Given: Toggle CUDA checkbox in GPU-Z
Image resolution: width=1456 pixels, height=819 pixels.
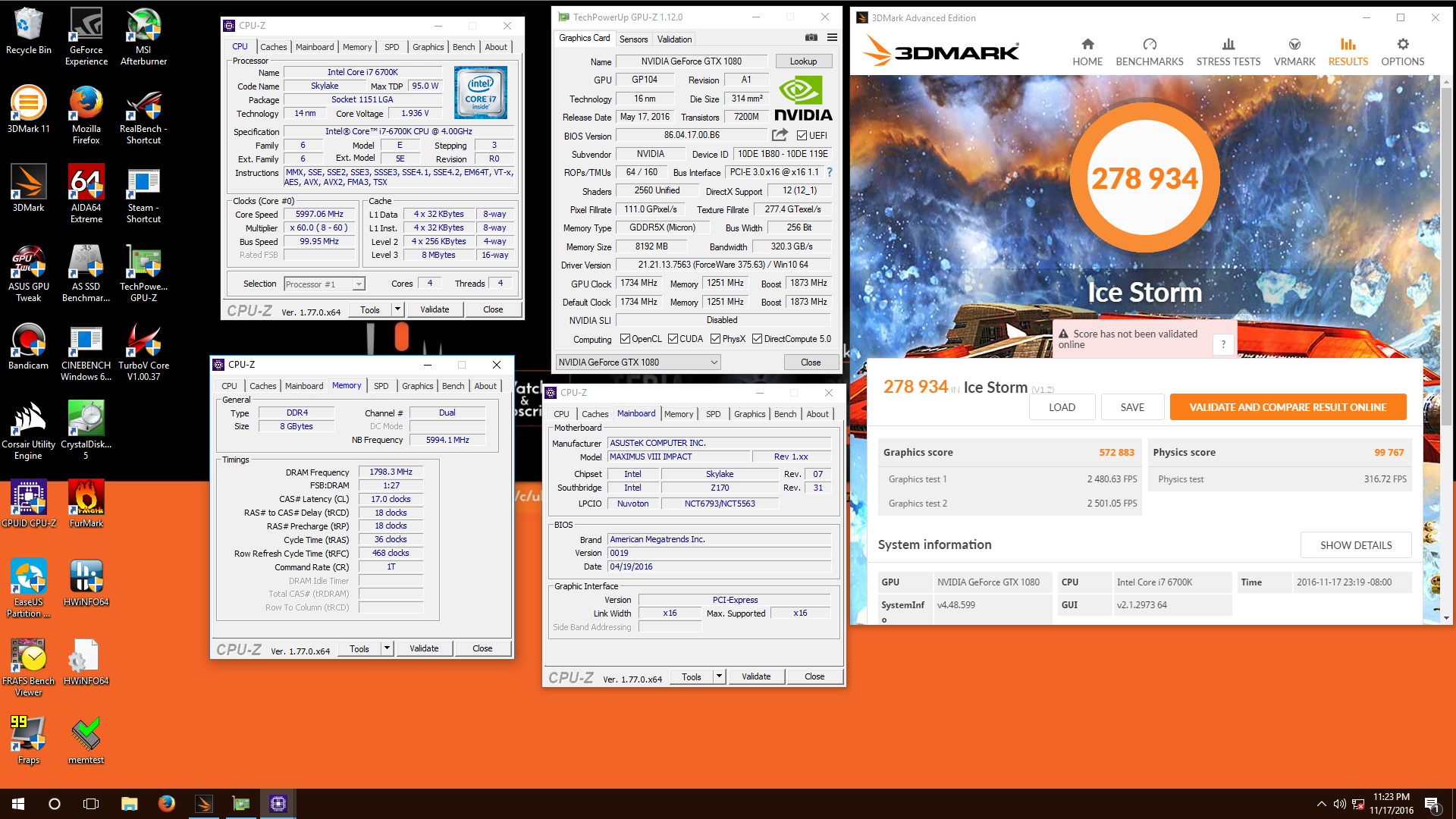Looking at the screenshot, I should 673,339.
